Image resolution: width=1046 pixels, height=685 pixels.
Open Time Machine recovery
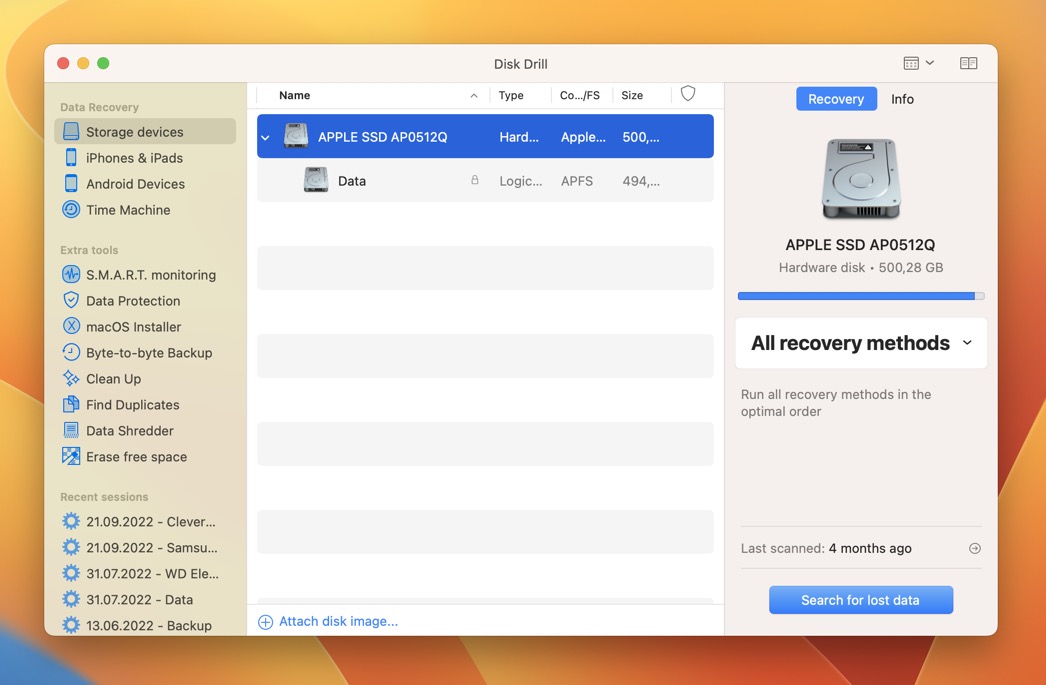coord(127,209)
